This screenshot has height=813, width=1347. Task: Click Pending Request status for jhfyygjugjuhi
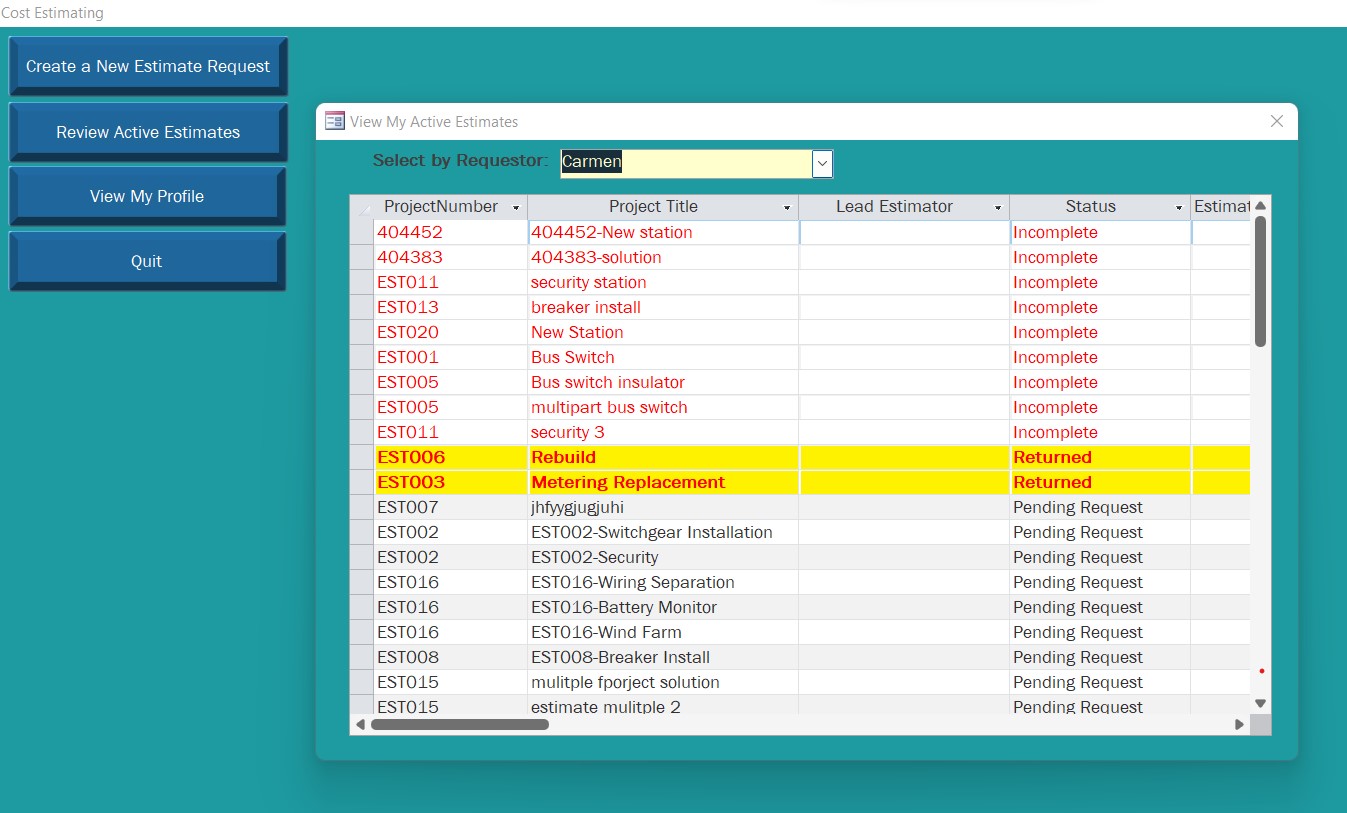coord(1078,507)
